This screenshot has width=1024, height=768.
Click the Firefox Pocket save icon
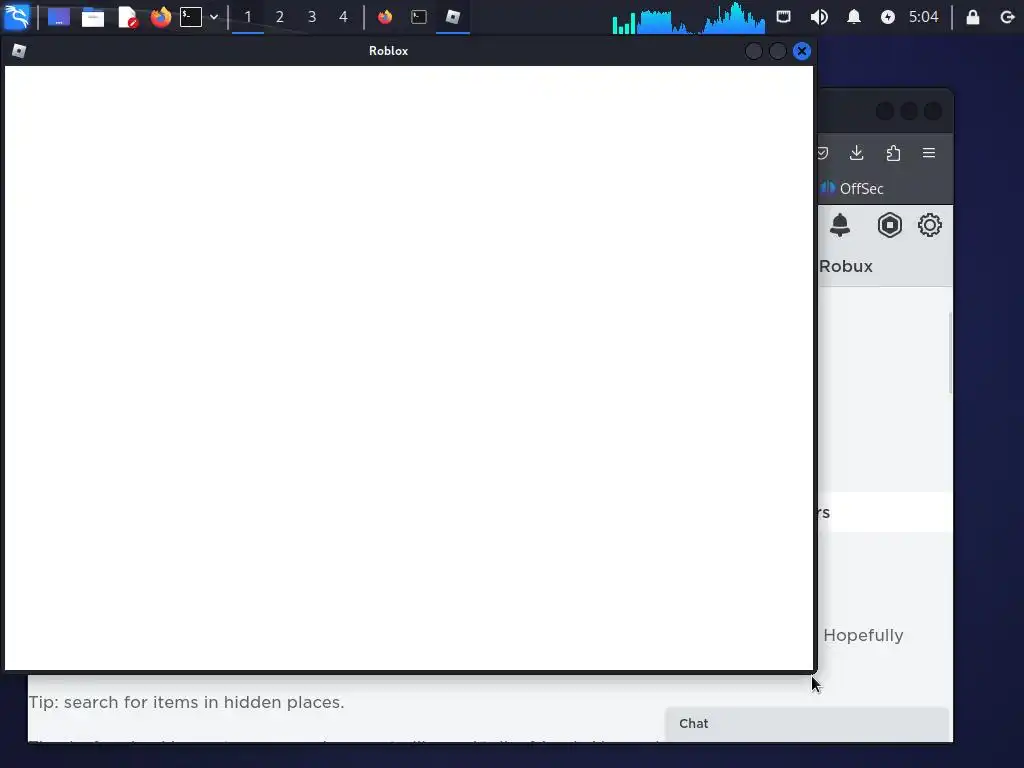tap(823, 153)
